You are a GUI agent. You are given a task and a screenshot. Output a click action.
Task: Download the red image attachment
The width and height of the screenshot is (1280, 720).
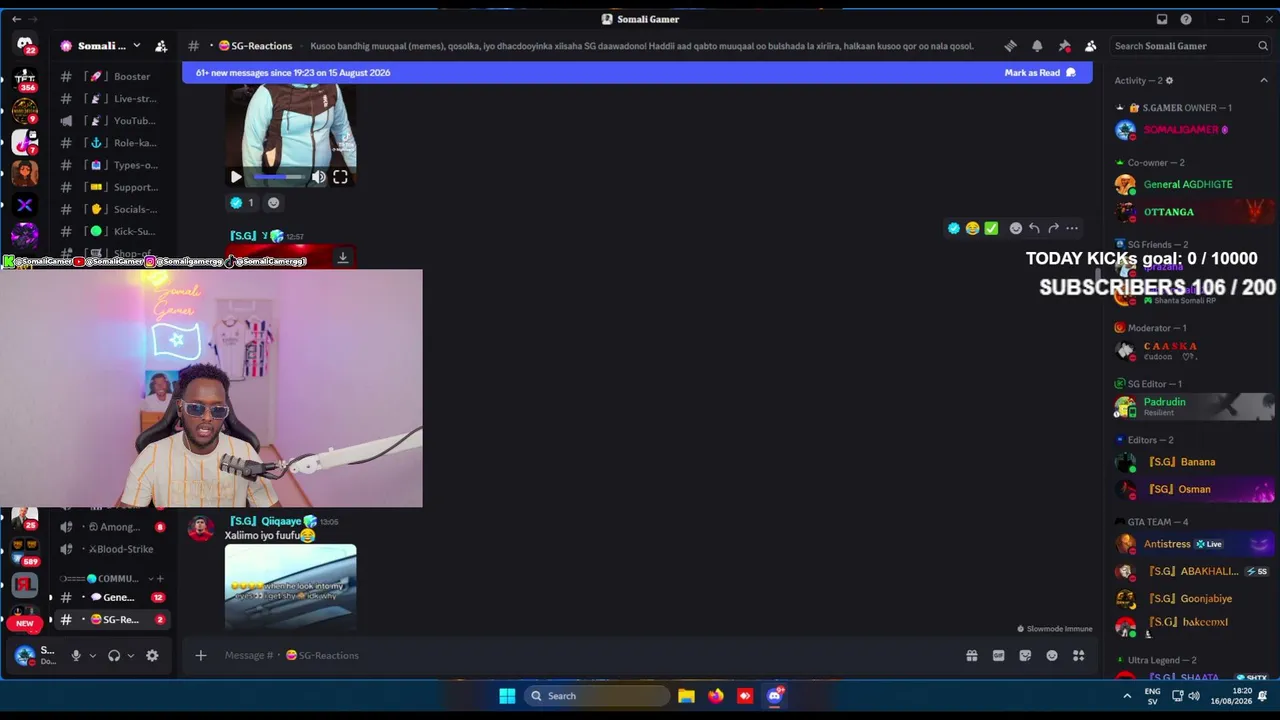click(343, 258)
